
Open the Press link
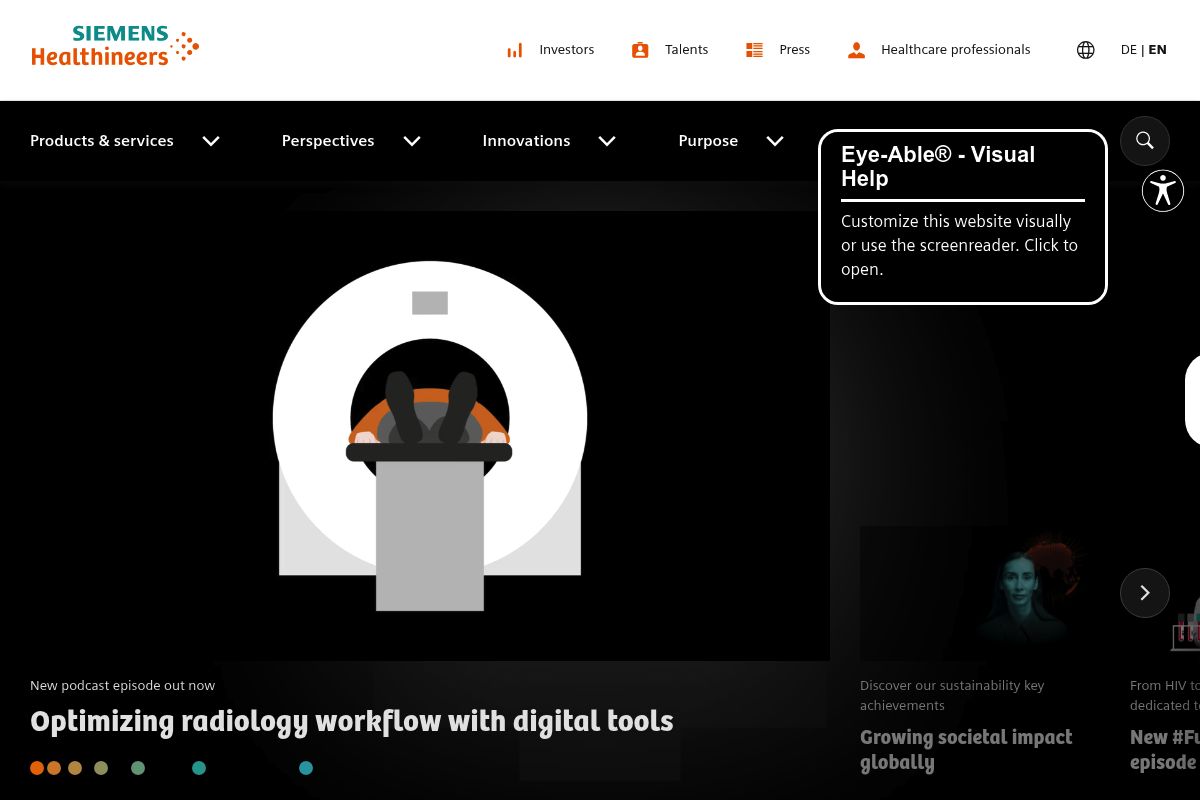(x=795, y=50)
